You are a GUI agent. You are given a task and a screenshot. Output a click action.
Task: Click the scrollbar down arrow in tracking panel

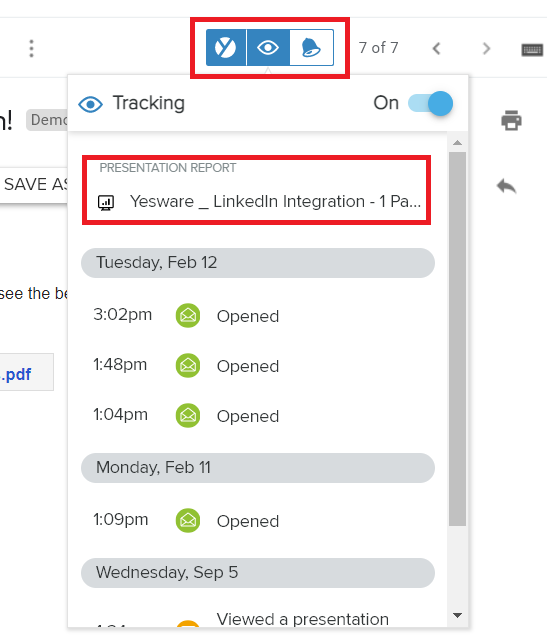tap(457, 615)
